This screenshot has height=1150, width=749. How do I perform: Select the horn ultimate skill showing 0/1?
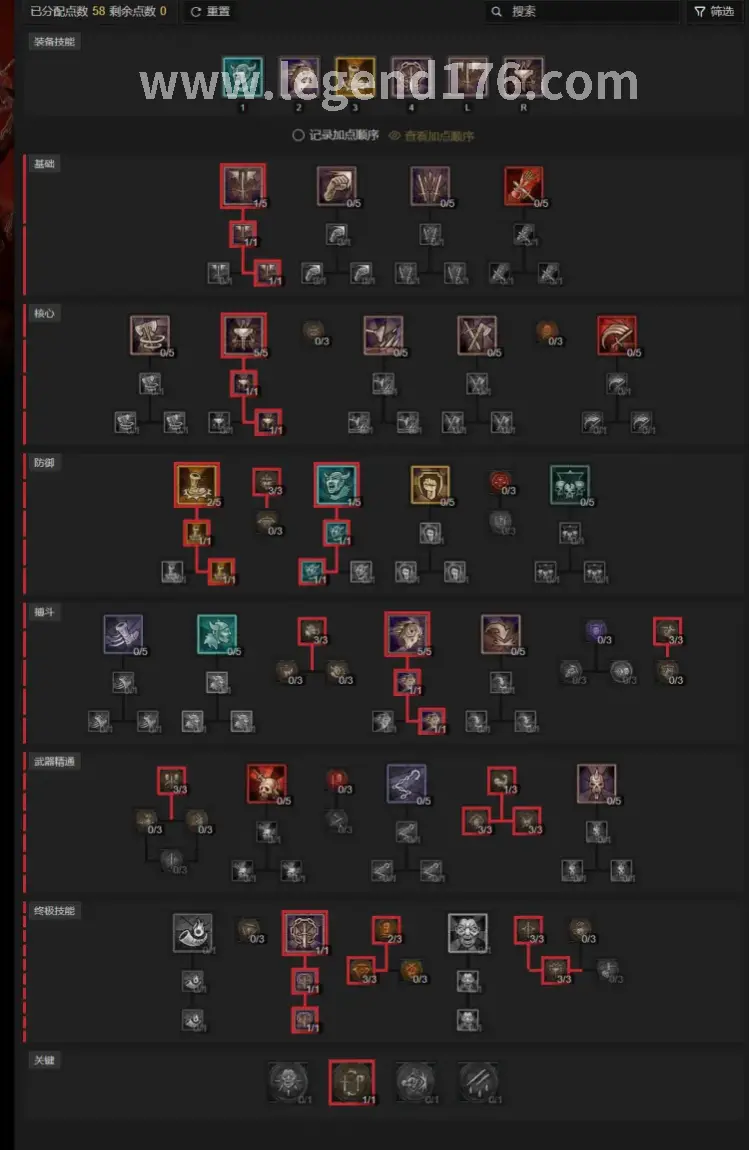coord(193,933)
